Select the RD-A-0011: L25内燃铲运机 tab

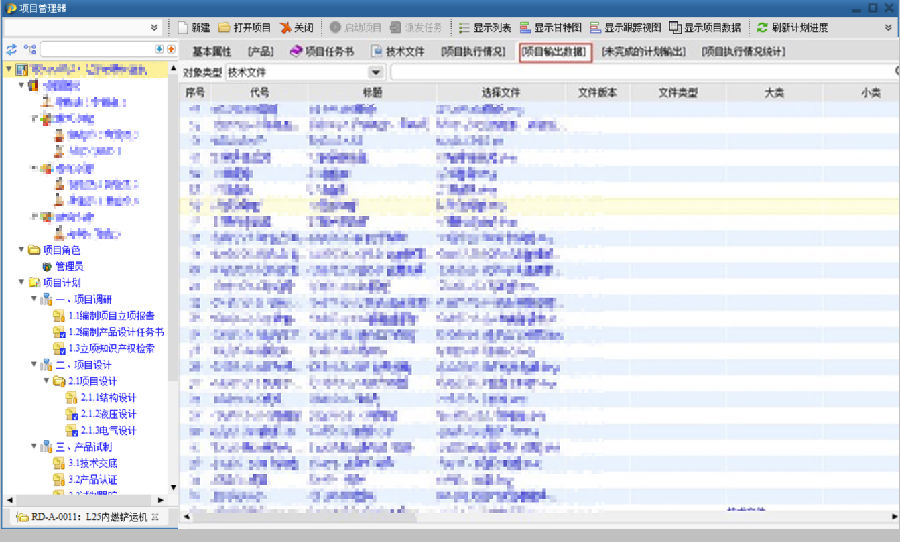89,517
